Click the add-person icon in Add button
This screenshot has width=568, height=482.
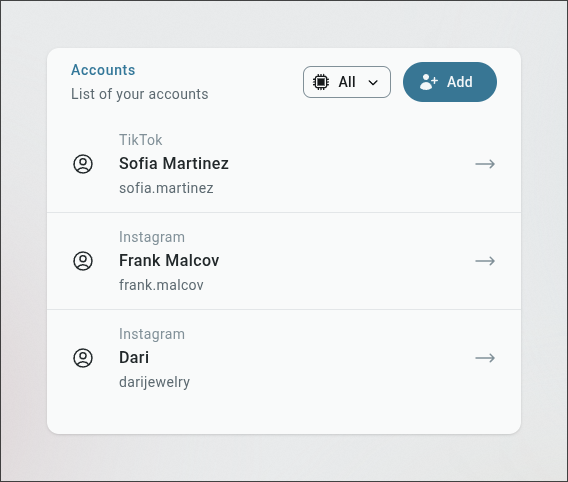(x=429, y=82)
